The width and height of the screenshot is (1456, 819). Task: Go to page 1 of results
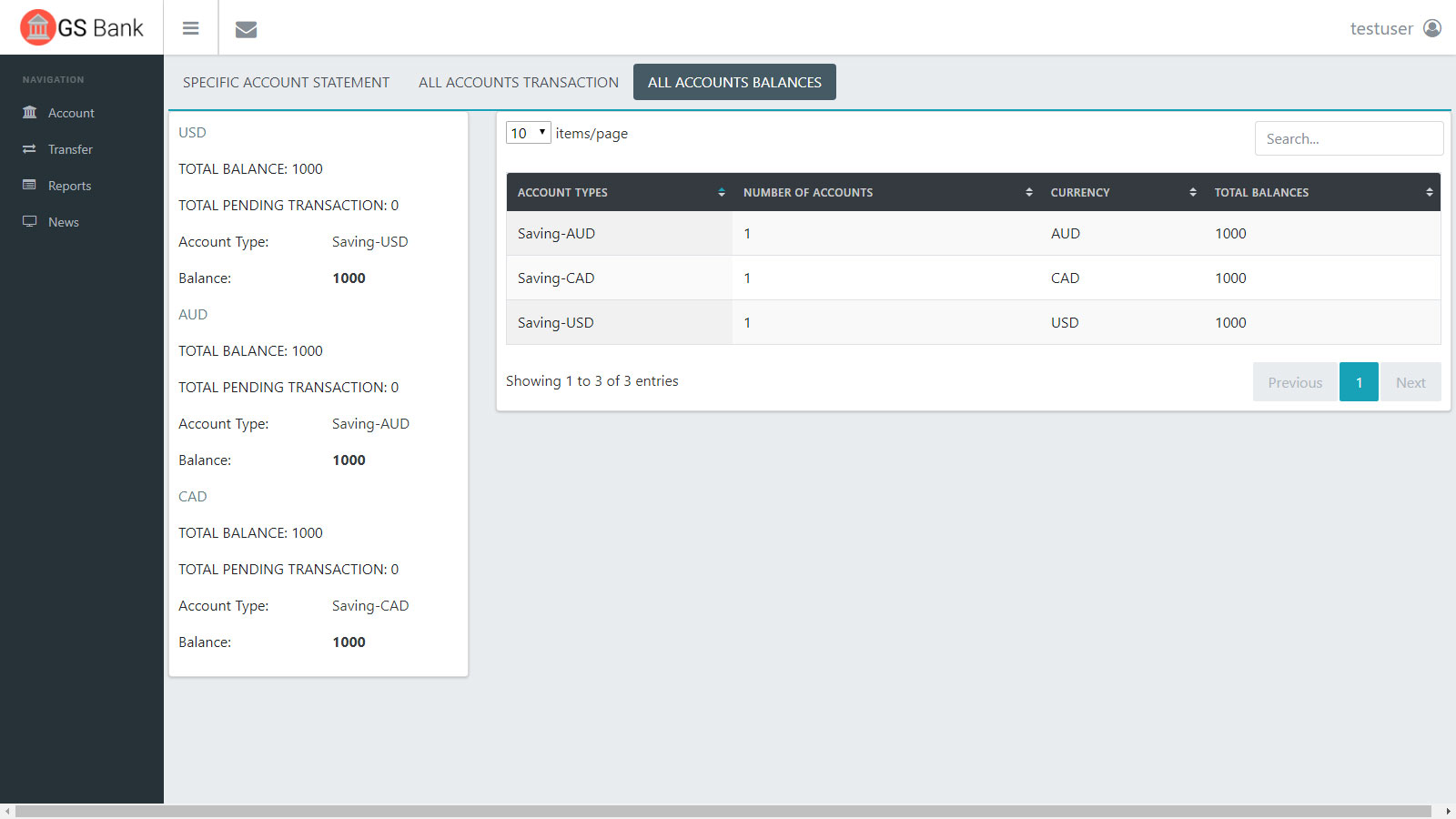(x=1359, y=382)
